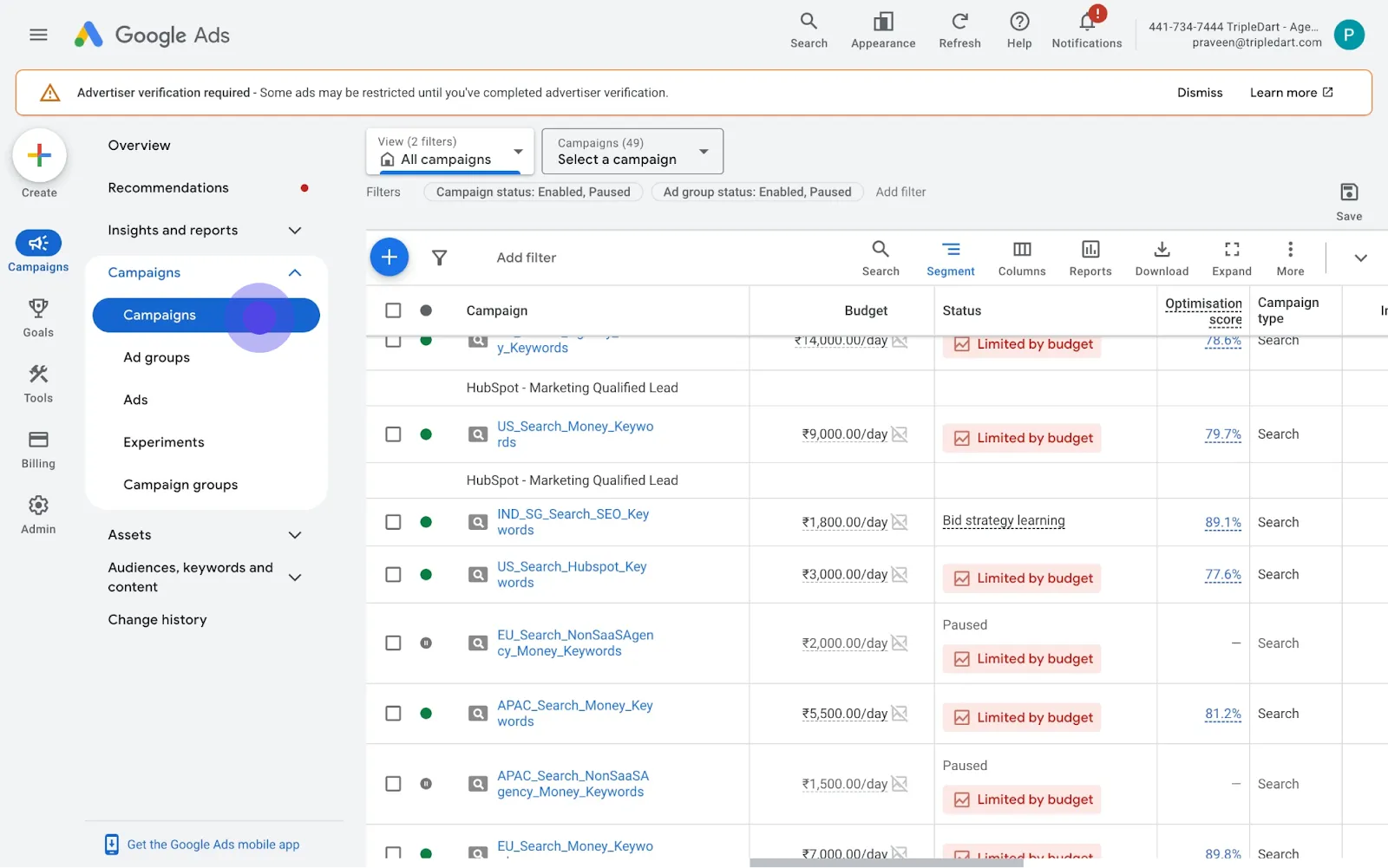Dismiss the advertiser verification banner
Viewport: 1388px width, 868px height.
[x=1200, y=93]
